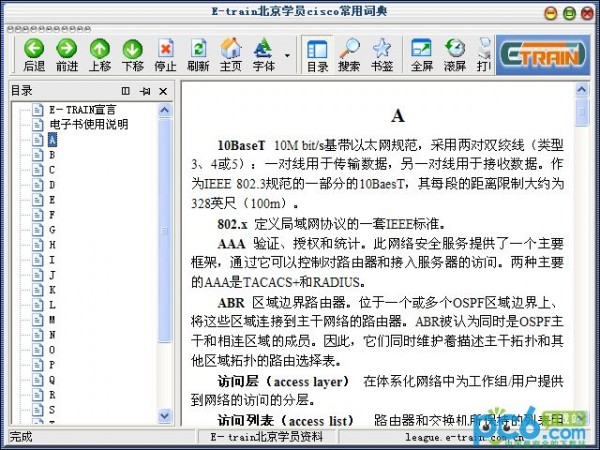Click the main content scrollbar thumb
The height and width of the screenshot is (450, 600).
pyautogui.click(x=582, y=112)
